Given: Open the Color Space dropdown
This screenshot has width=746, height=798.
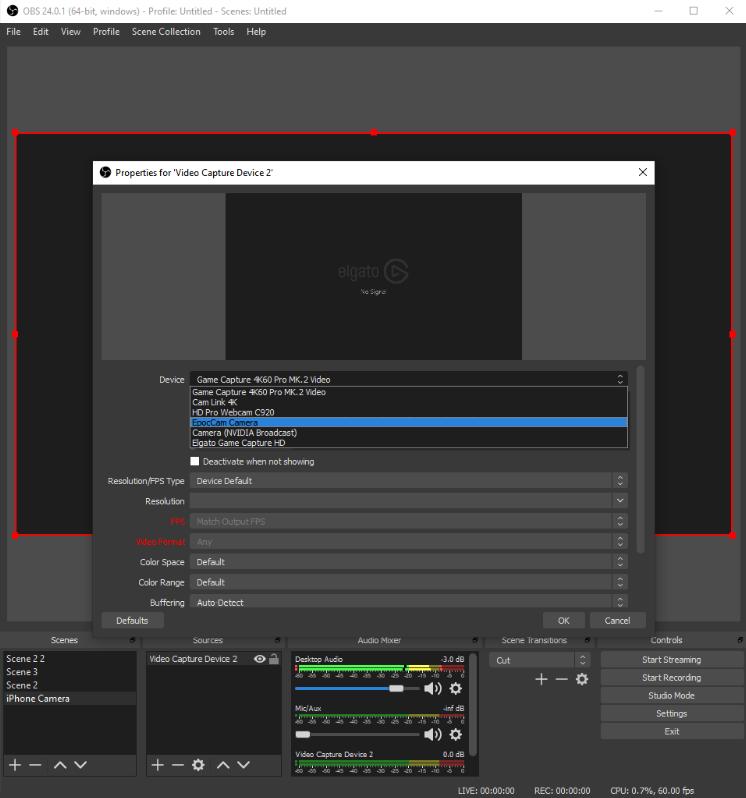Looking at the screenshot, I should pyautogui.click(x=409, y=562).
